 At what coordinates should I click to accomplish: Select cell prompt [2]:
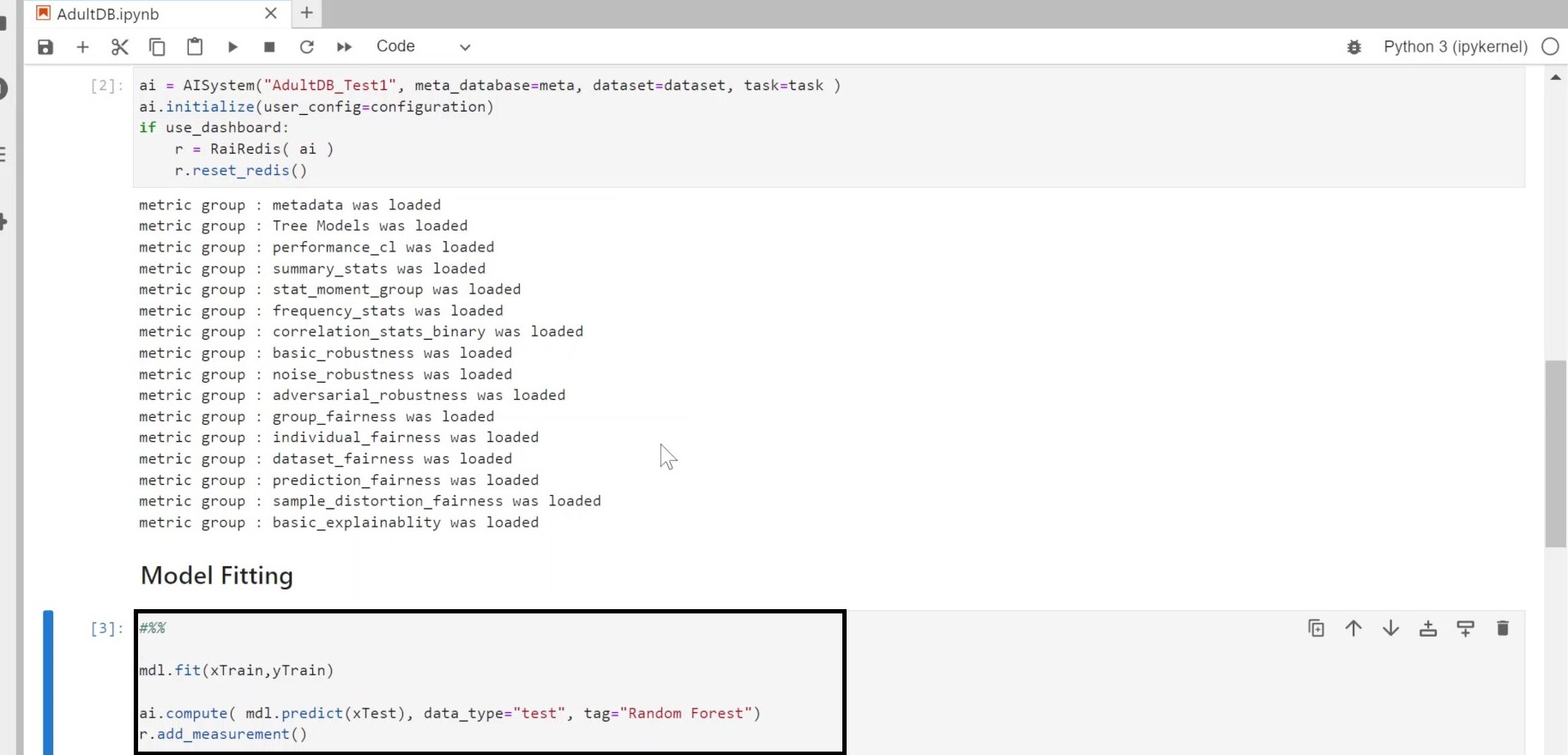point(107,85)
